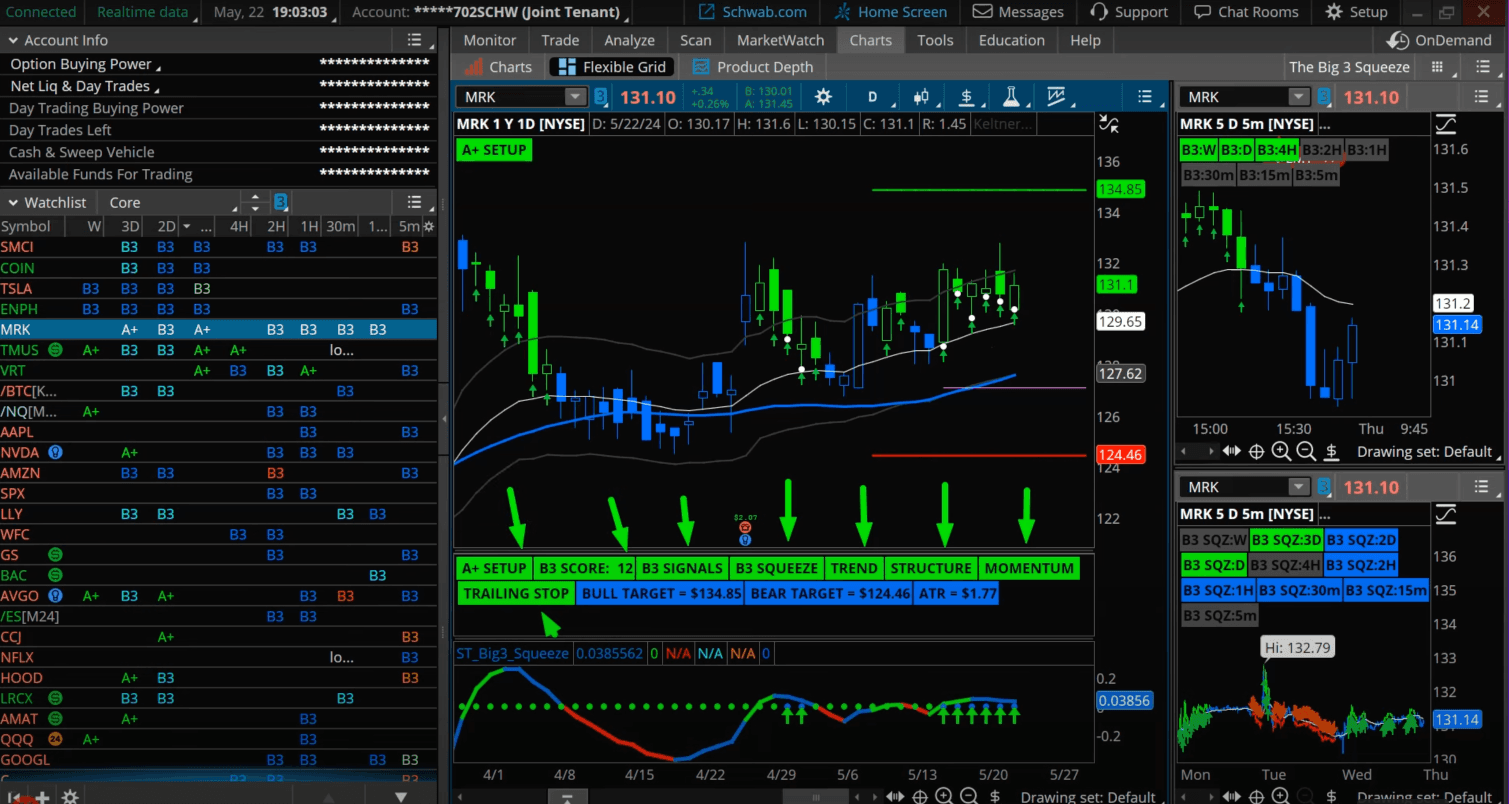Open the MRK symbol dropdown in main chart
This screenshot has height=804, width=1509.
[x=575, y=97]
